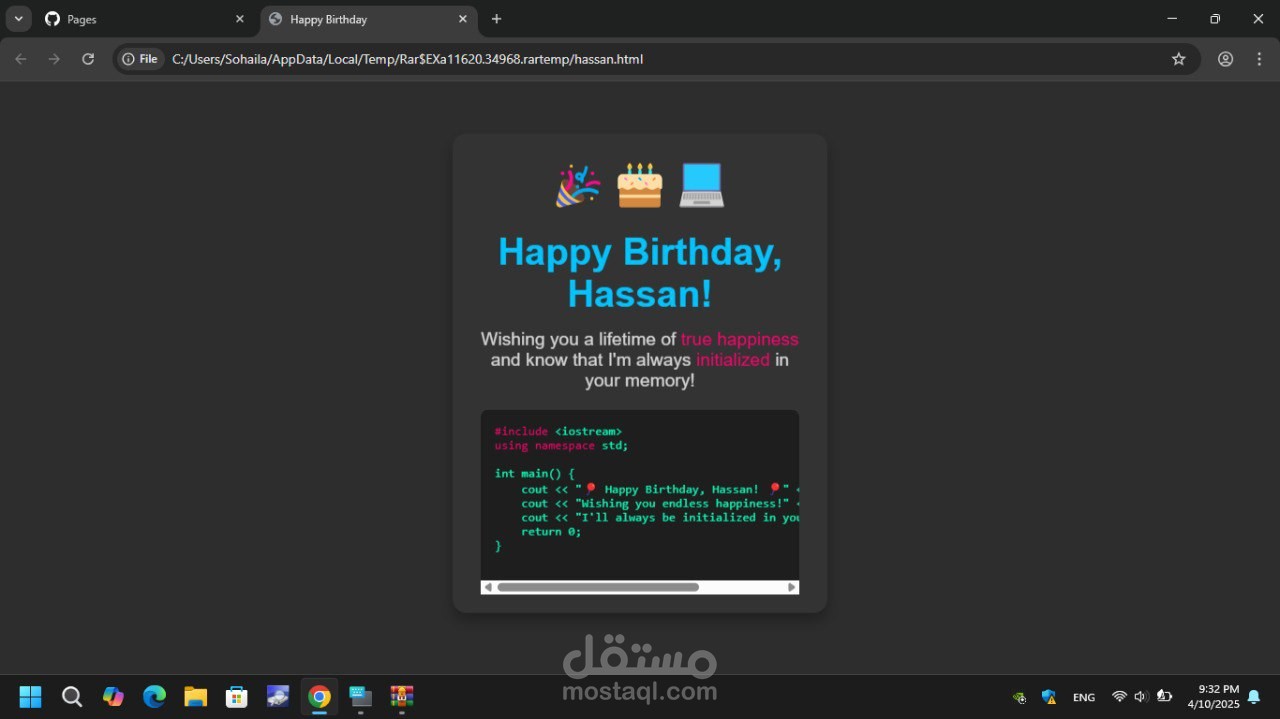This screenshot has height=719, width=1280.
Task: Click the party popper emoji
Action: pyautogui.click(x=578, y=186)
